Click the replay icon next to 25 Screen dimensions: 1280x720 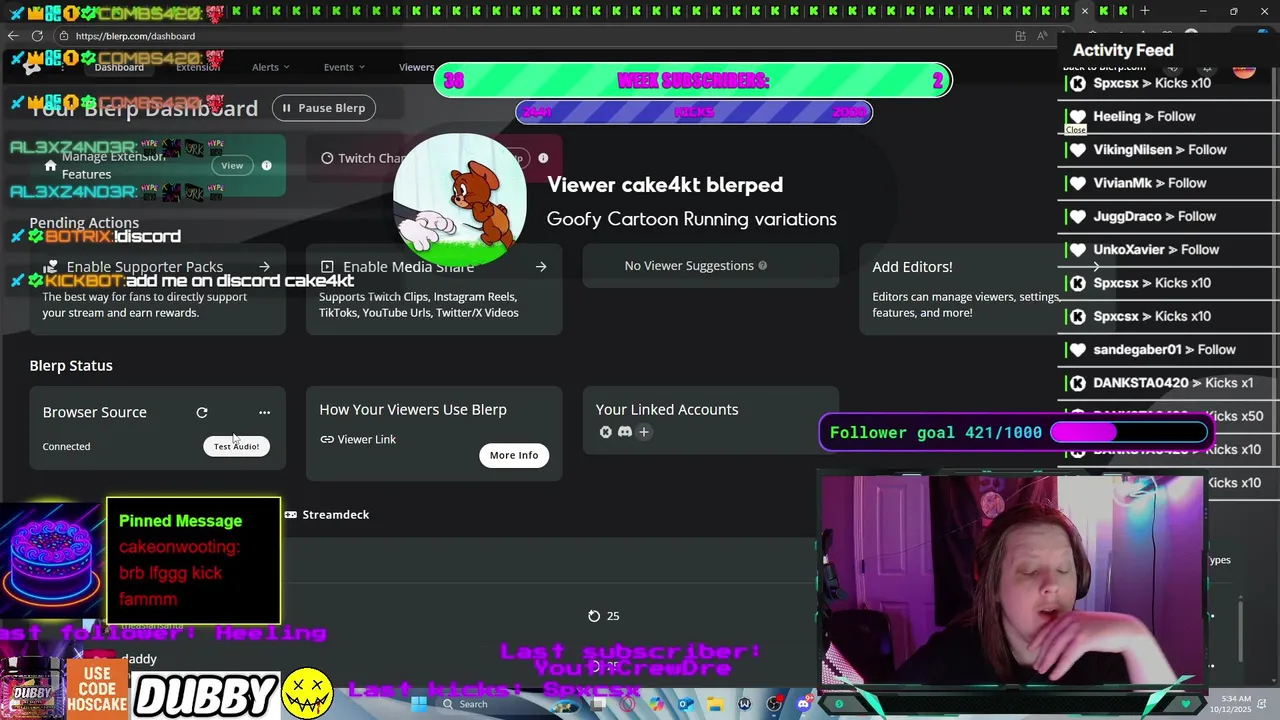[594, 616]
